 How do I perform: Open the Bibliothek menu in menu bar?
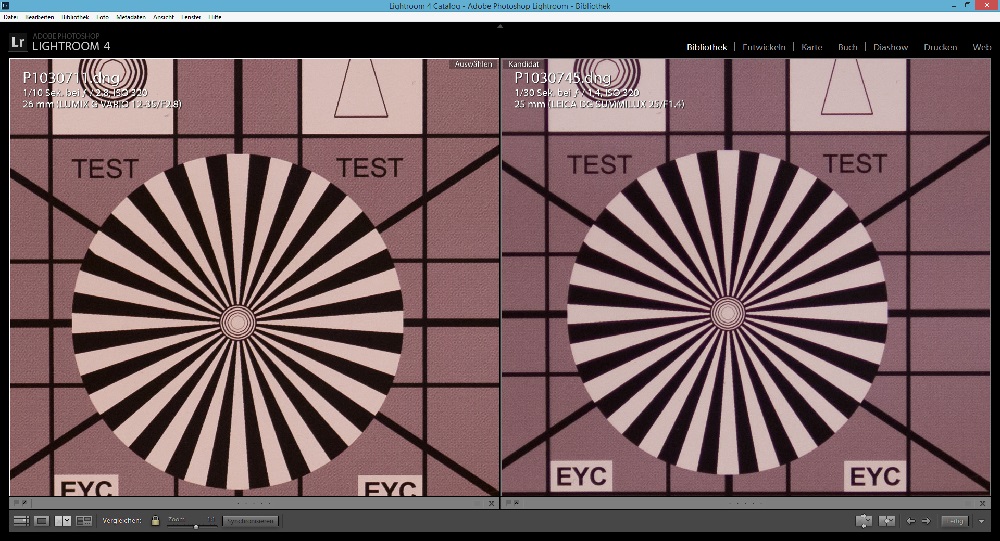click(x=75, y=17)
